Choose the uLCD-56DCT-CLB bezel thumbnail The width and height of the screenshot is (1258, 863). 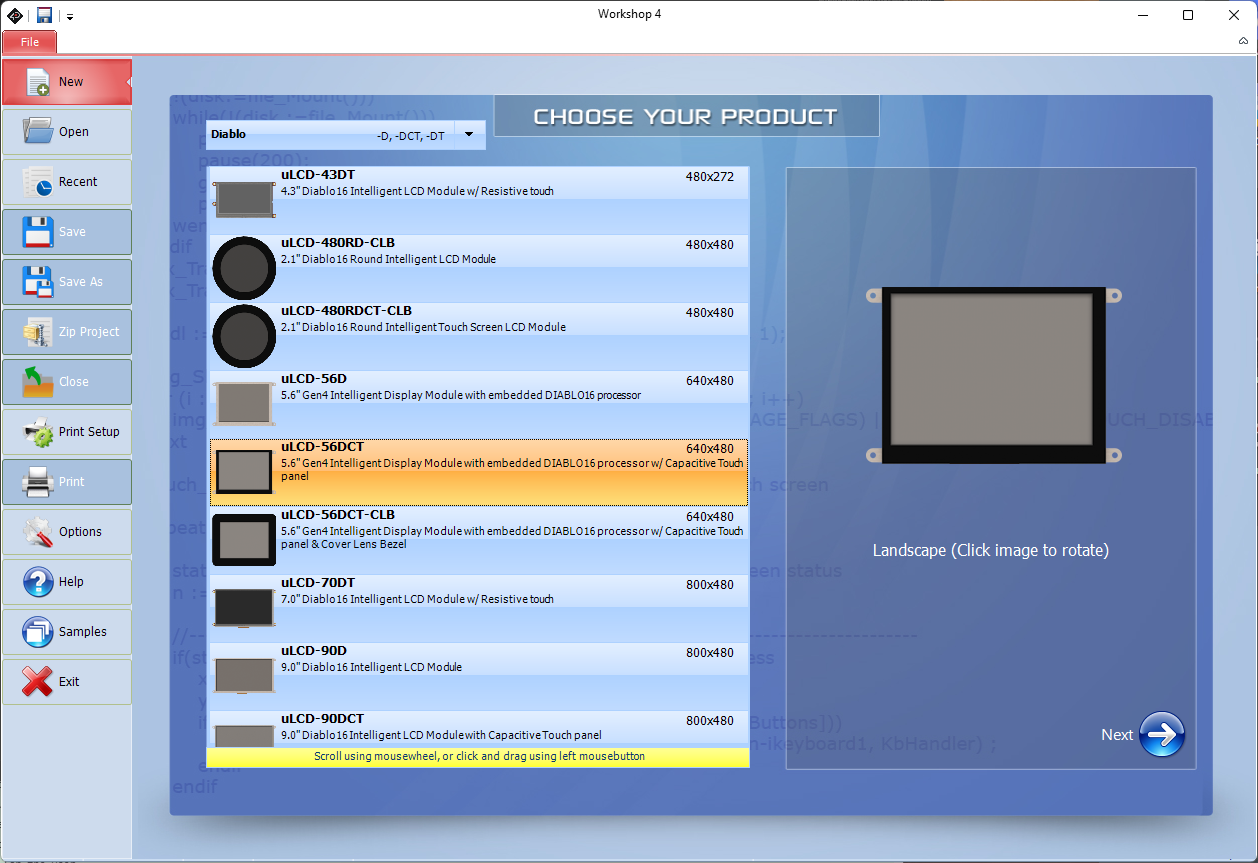coord(244,540)
